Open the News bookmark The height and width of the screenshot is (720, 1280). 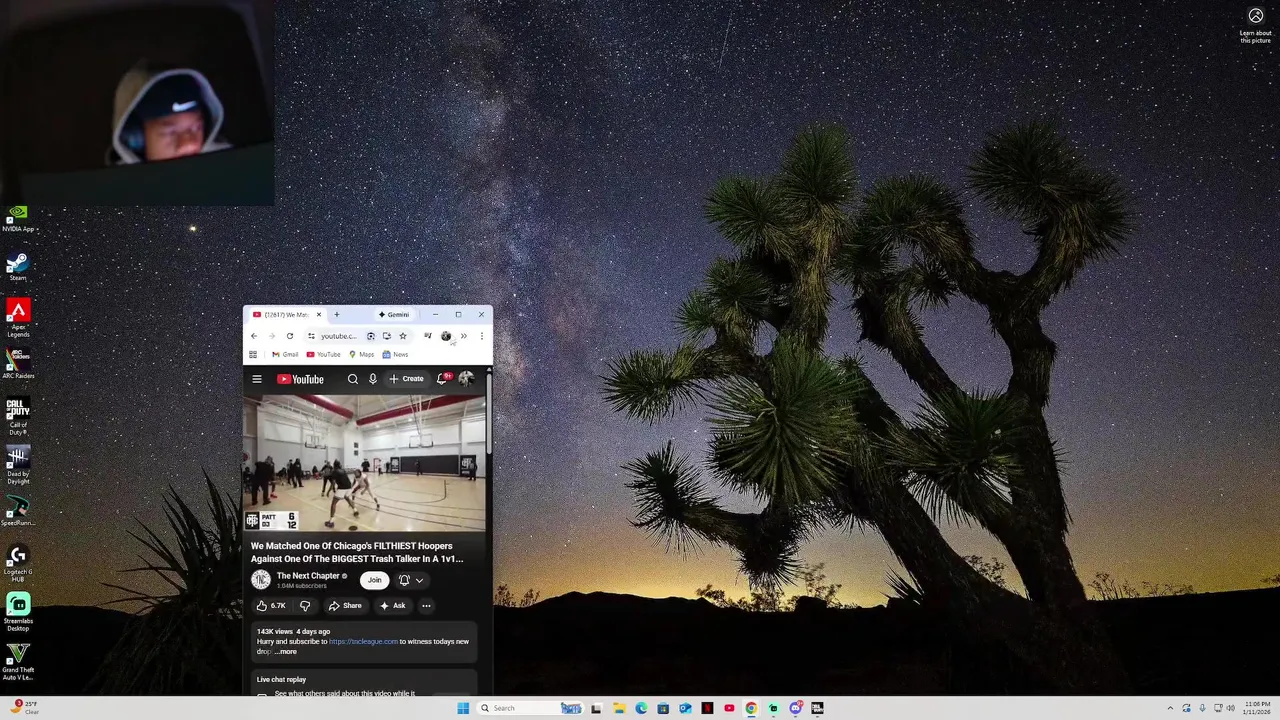(395, 354)
